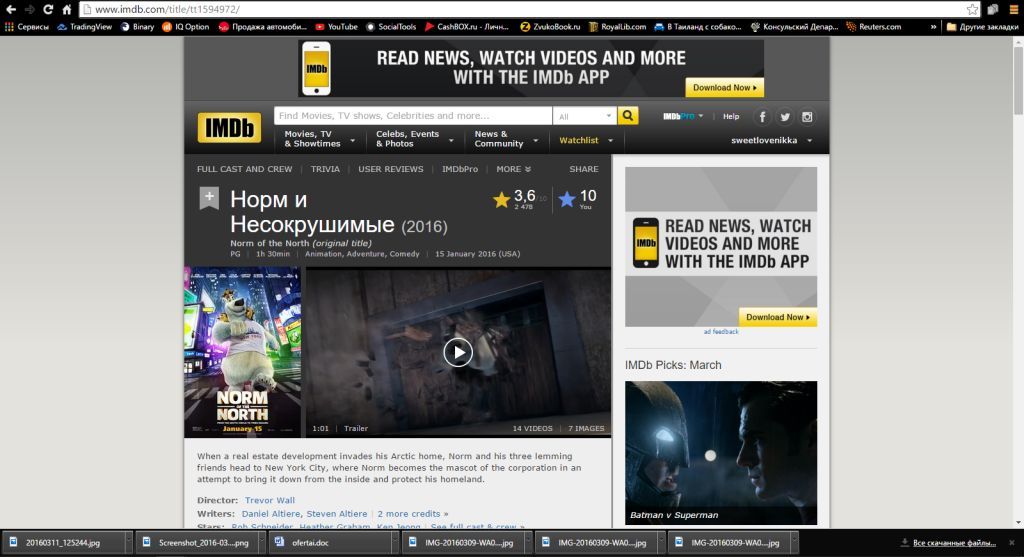Open the IMDbPro dropdown in the header
1024x557 pixels.
tap(683, 116)
